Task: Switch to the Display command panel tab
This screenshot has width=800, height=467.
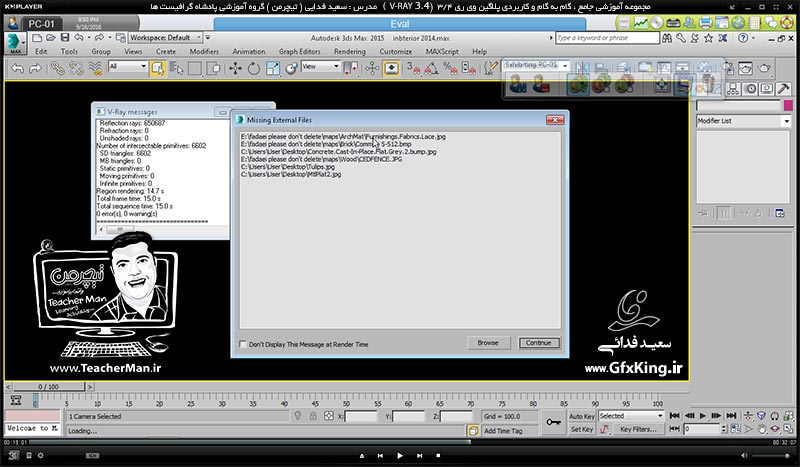Action: (767, 89)
